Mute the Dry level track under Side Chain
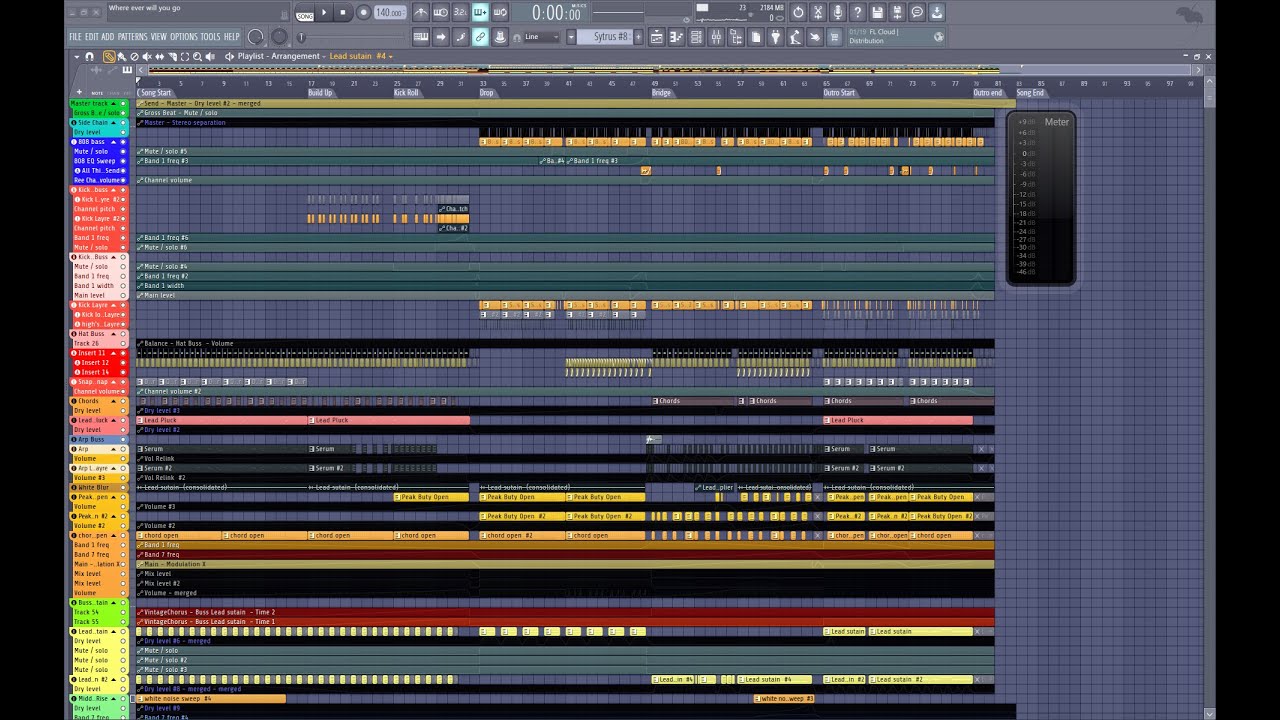 pos(123,132)
